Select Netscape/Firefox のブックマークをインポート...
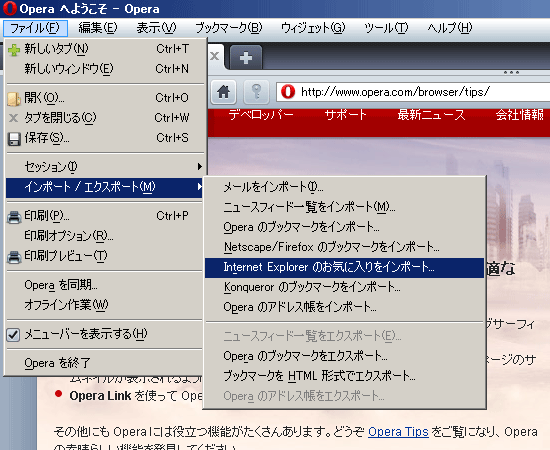This screenshot has height=450, width=550. point(344,247)
